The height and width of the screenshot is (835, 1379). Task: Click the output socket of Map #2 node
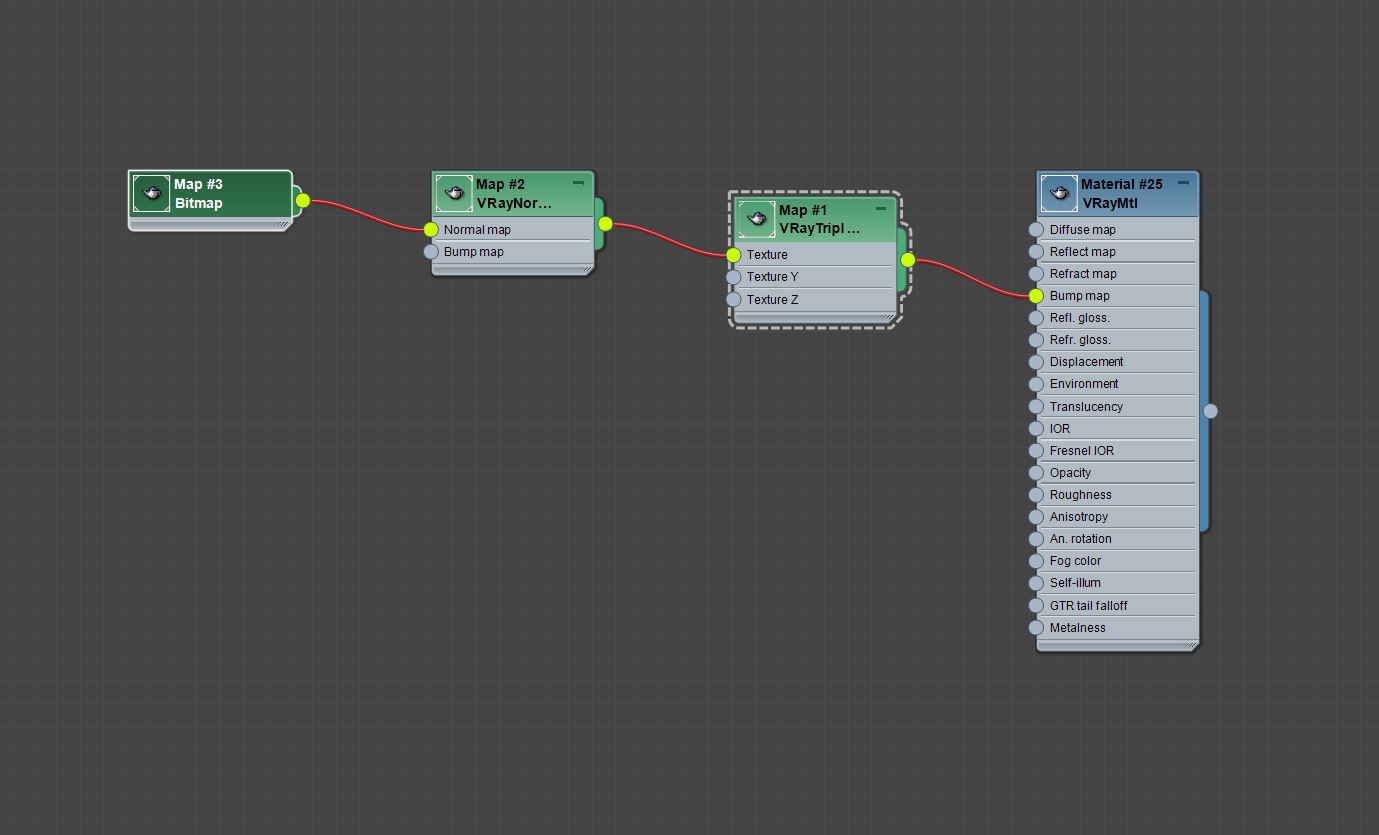(x=605, y=224)
